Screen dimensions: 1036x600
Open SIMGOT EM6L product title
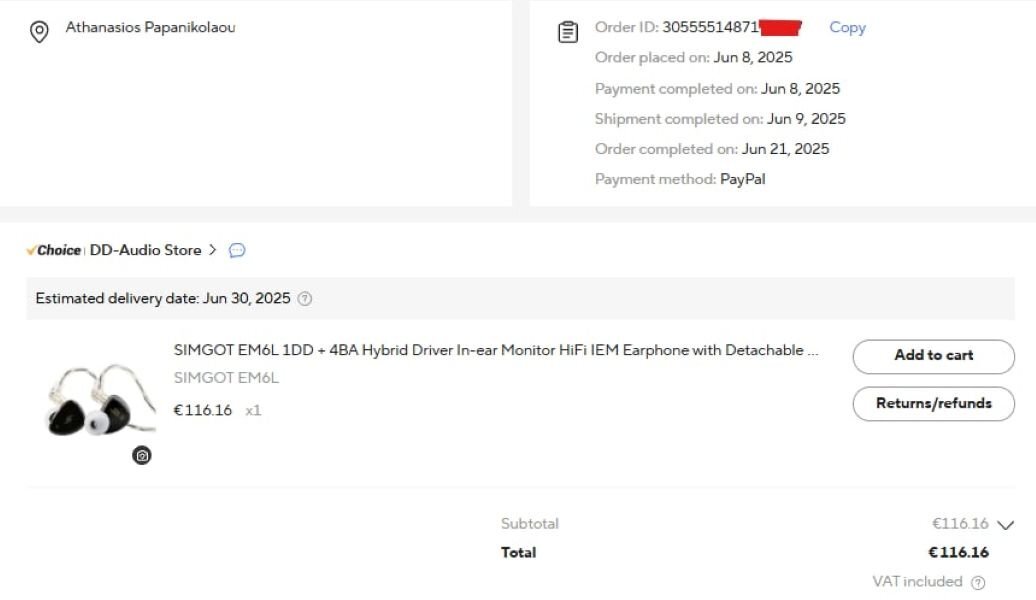click(x=496, y=350)
